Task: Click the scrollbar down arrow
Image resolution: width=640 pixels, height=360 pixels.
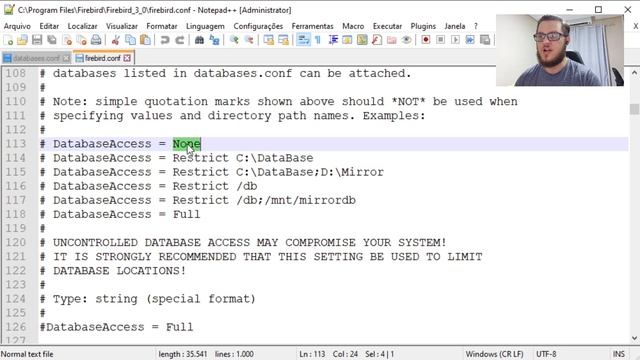Action: pyautogui.click(x=634, y=338)
